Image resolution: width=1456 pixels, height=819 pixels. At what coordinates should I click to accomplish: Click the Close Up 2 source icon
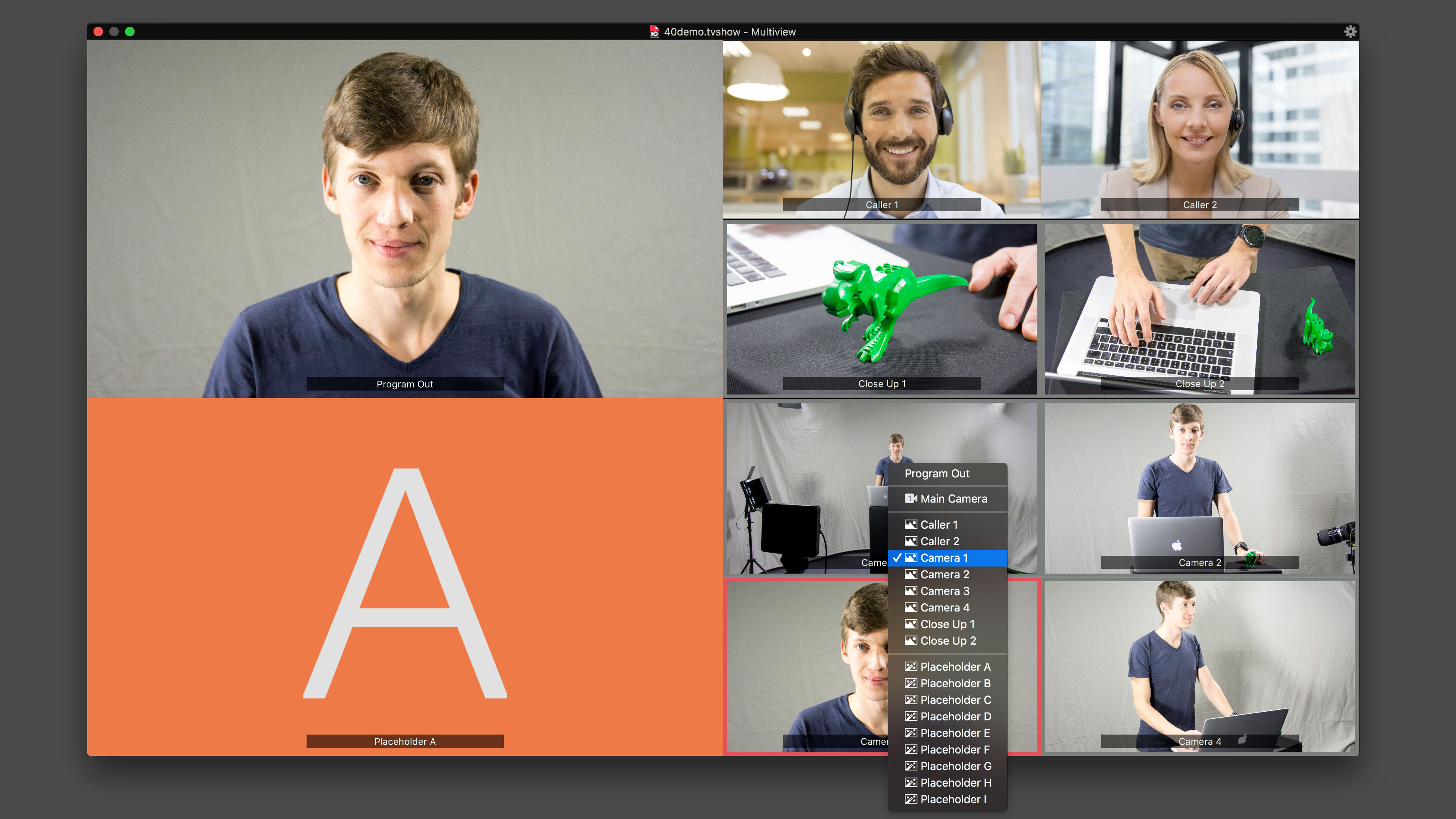coord(909,642)
